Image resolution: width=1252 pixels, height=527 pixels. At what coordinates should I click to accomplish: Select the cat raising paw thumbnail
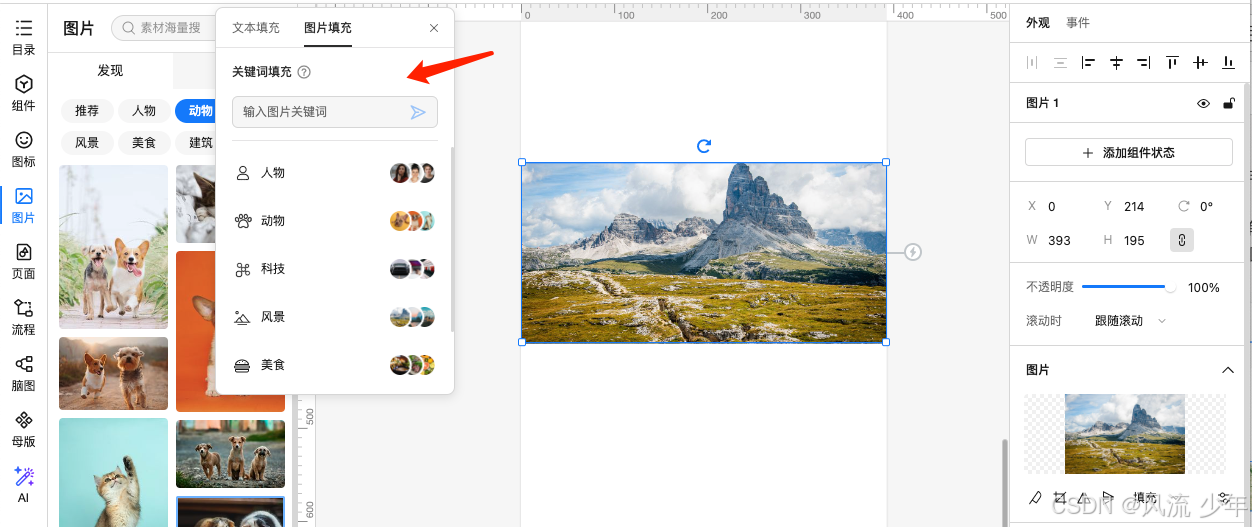(x=114, y=472)
